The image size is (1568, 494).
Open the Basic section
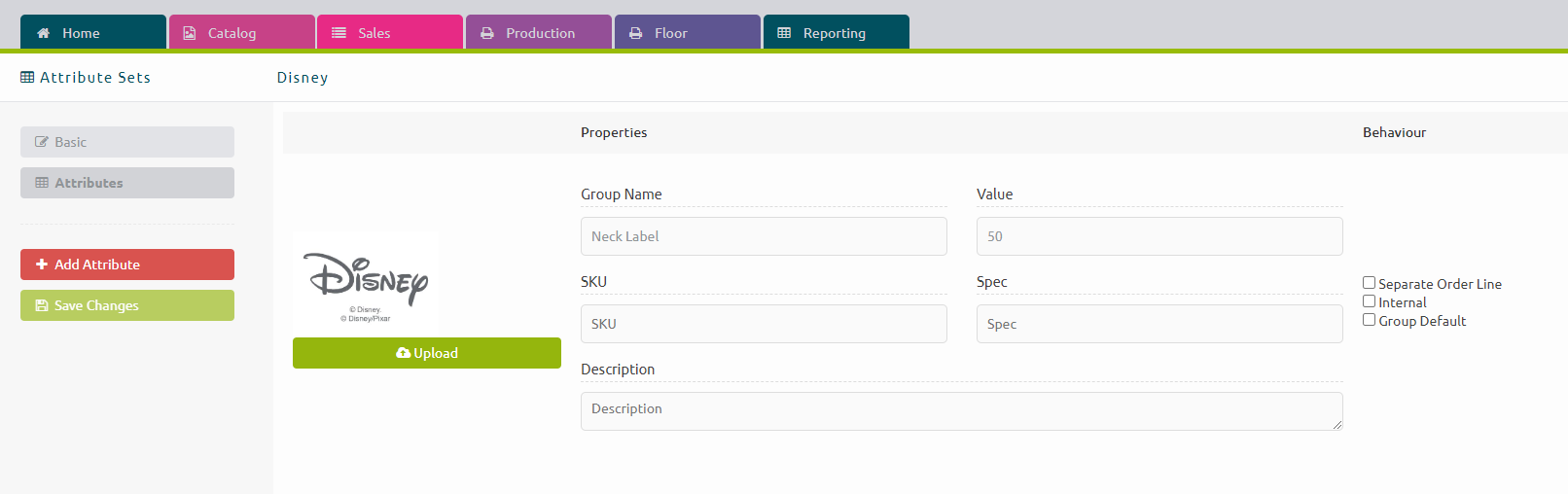tap(127, 142)
